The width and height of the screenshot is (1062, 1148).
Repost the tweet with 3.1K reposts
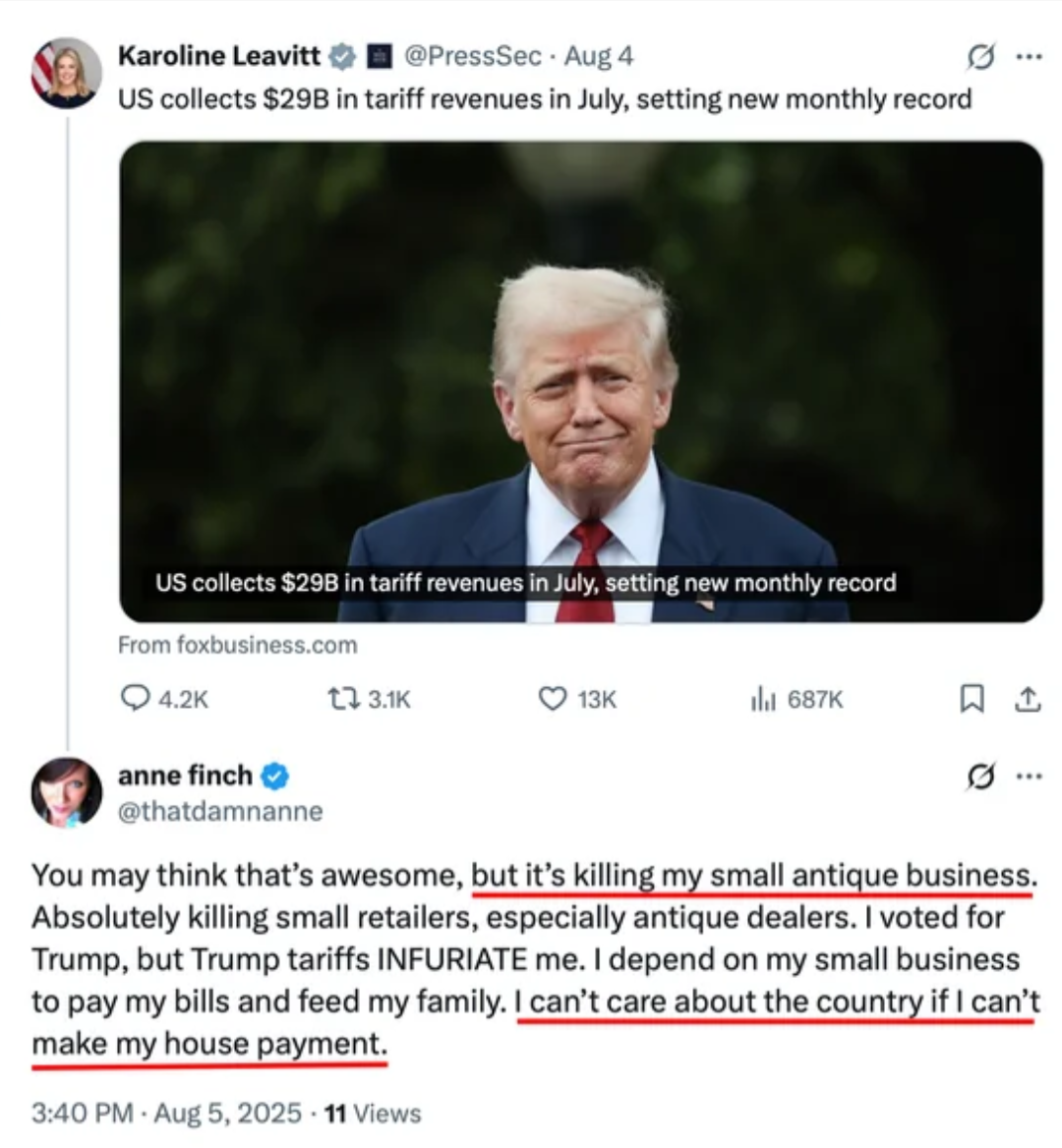(343, 699)
